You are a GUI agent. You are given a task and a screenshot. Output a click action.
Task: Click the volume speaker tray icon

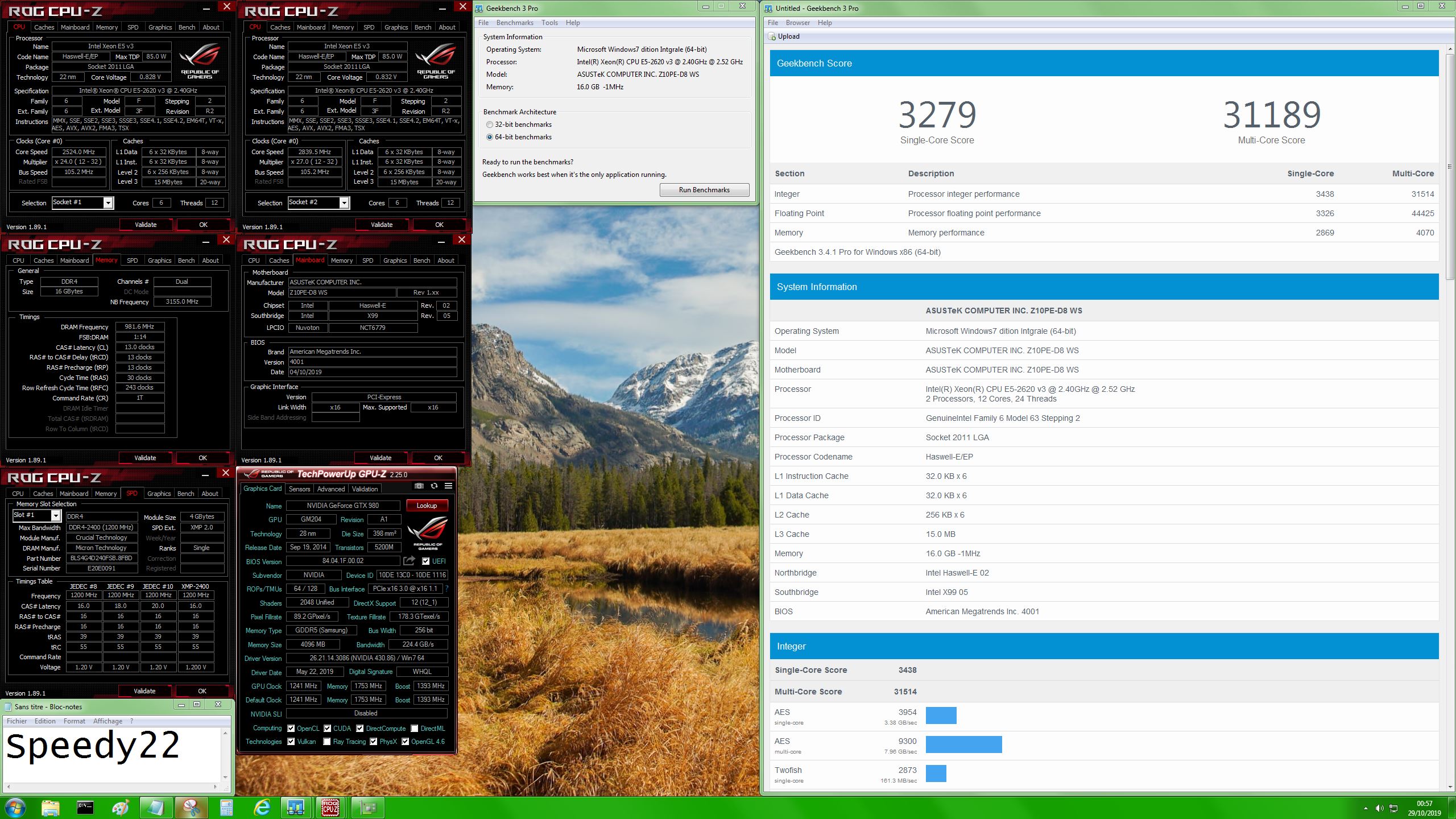click(1379, 808)
